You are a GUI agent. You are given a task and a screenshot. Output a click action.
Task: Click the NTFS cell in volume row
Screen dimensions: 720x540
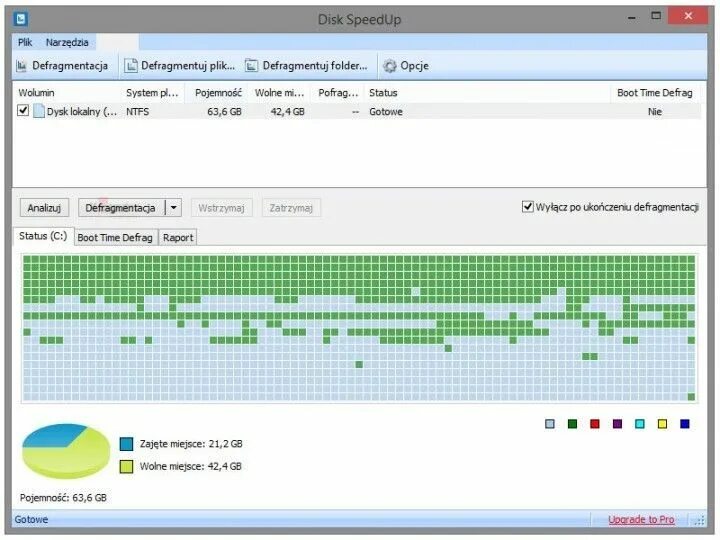click(138, 112)
